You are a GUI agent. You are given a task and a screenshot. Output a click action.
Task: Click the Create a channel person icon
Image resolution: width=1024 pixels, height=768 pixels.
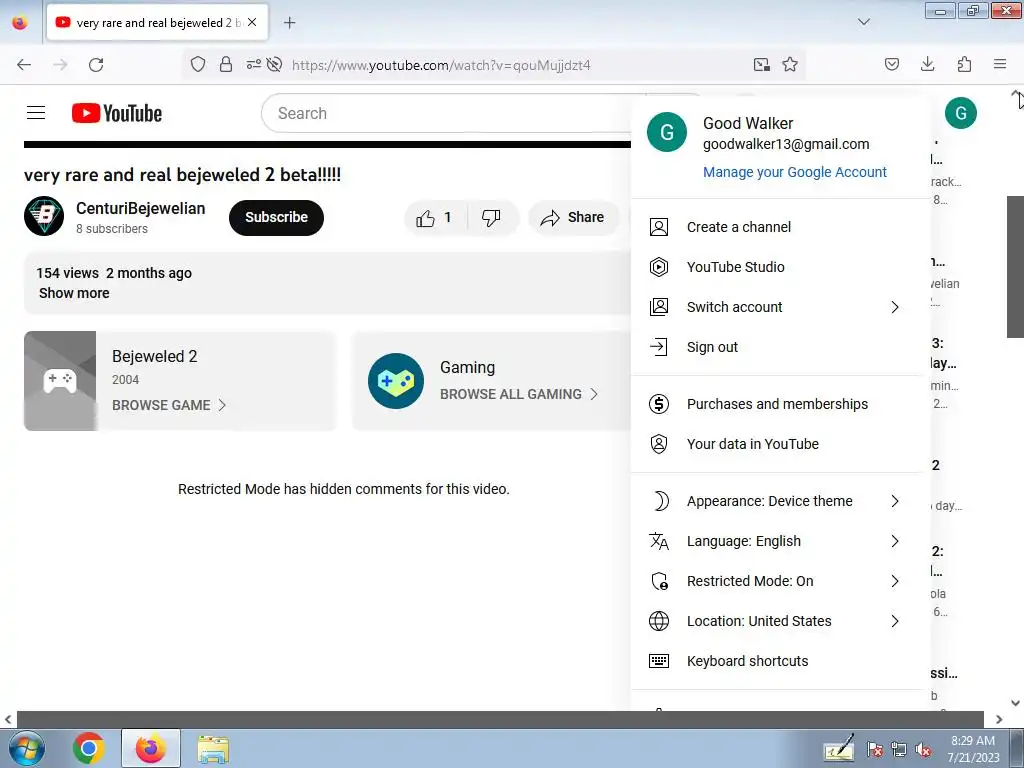[x=659, y=227]
